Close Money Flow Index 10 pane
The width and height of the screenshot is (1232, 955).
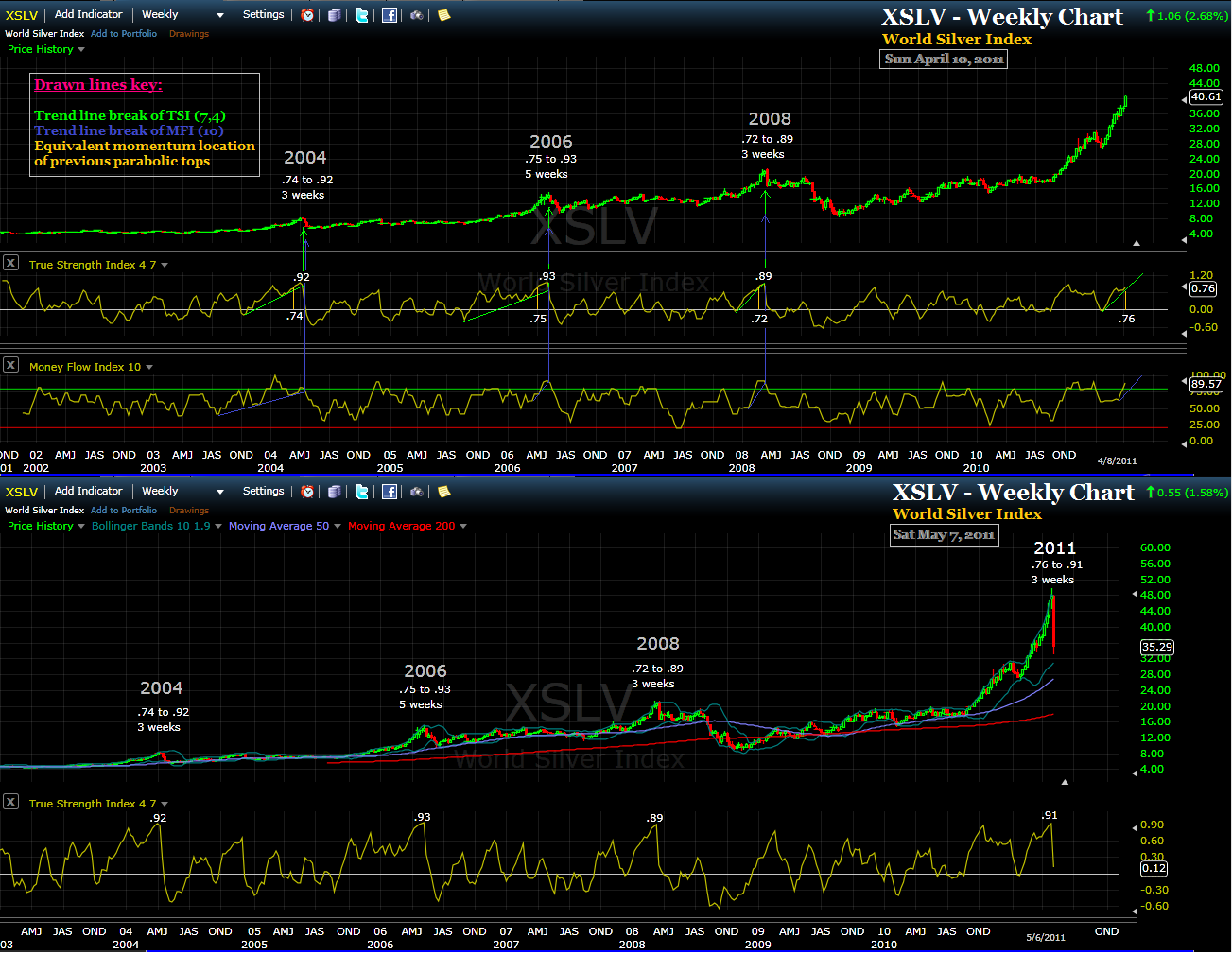click(x=10, y=365)
